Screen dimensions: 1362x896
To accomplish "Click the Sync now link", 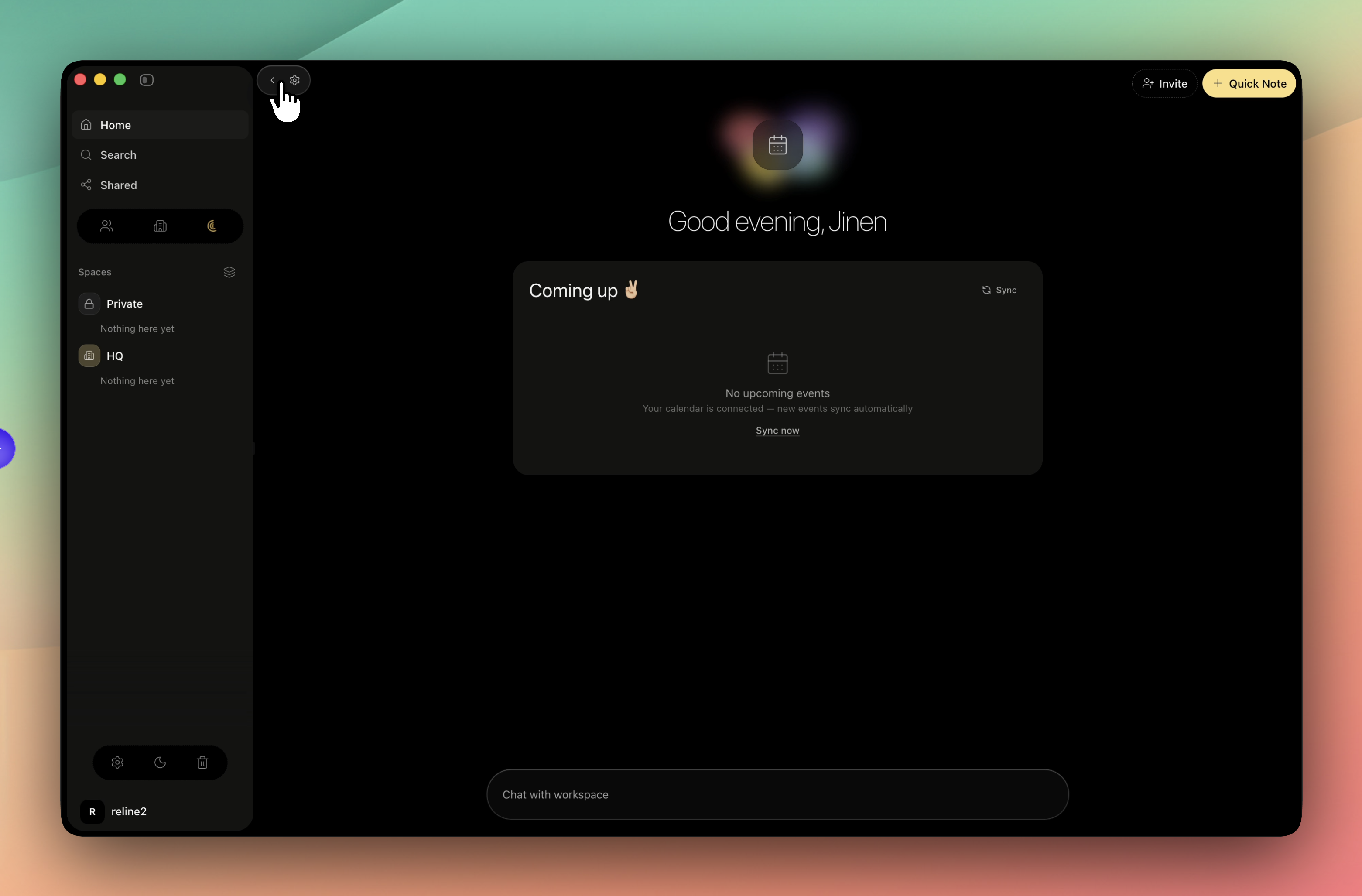I will pyautogui.click(x=777, y=430).
